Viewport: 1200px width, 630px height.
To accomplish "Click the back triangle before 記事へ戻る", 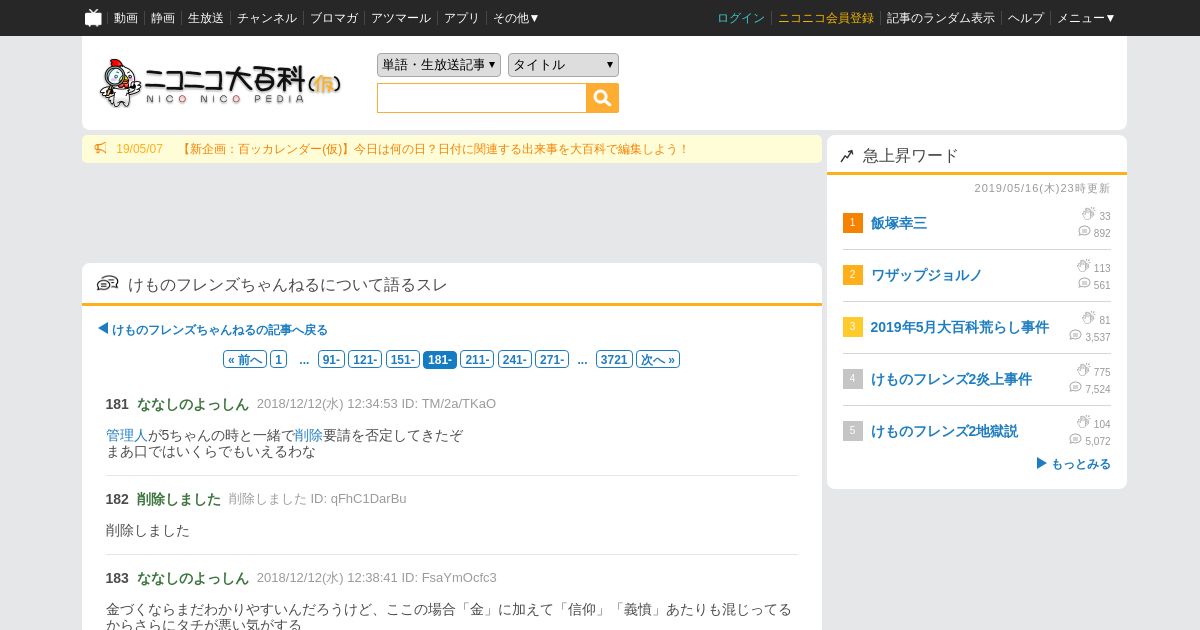I will (103, 328).
